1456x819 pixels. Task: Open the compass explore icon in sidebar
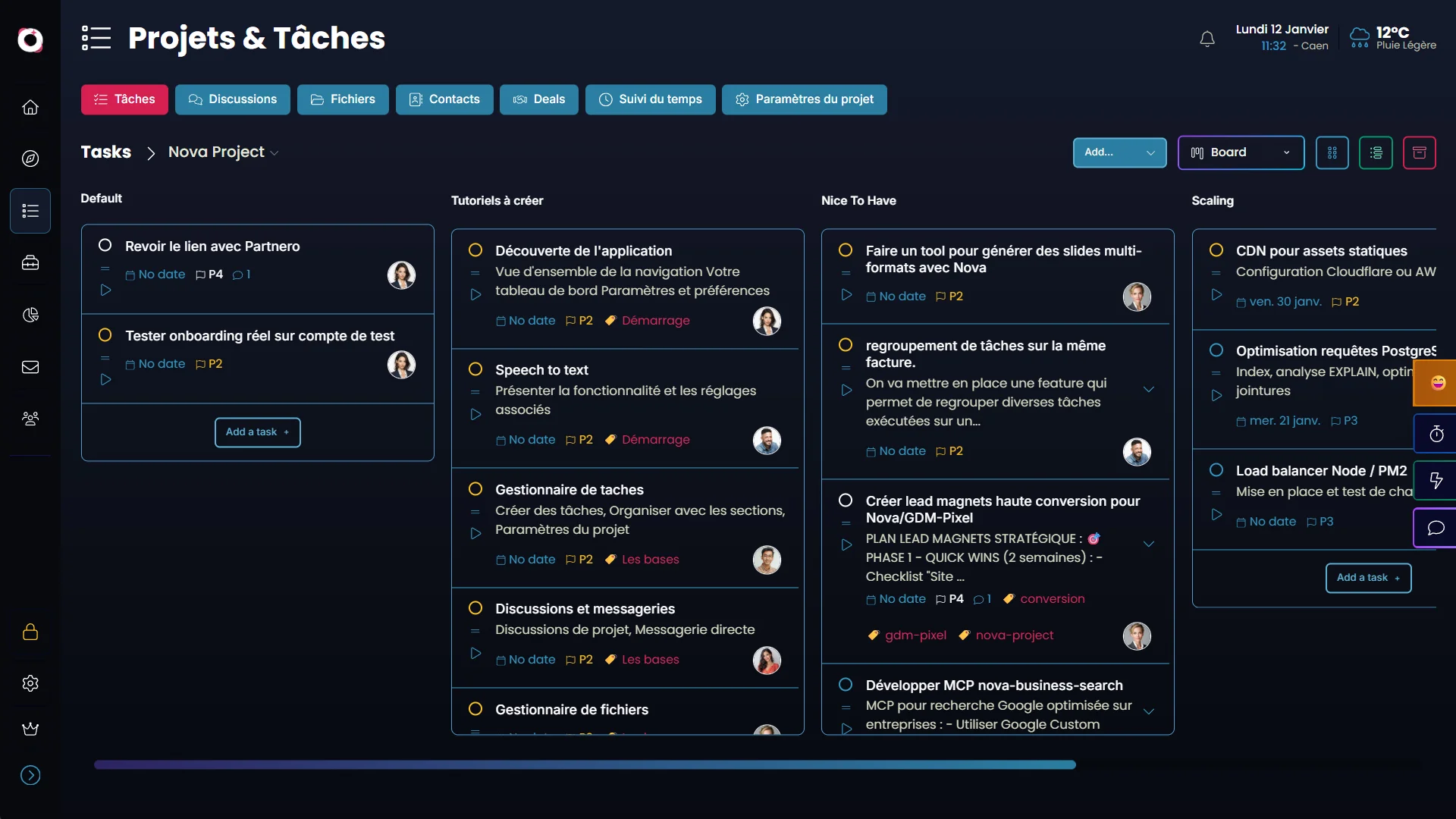pos(30,158)
